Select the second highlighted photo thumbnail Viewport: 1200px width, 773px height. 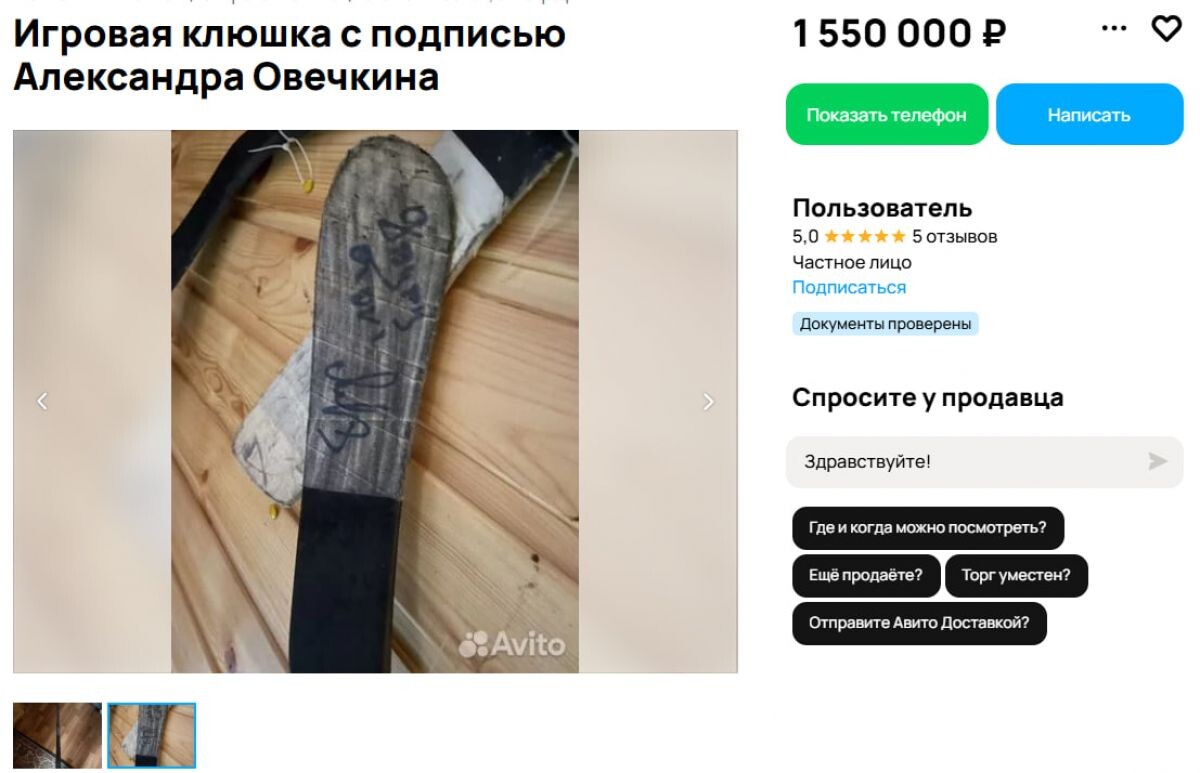(x=151, y=736)
